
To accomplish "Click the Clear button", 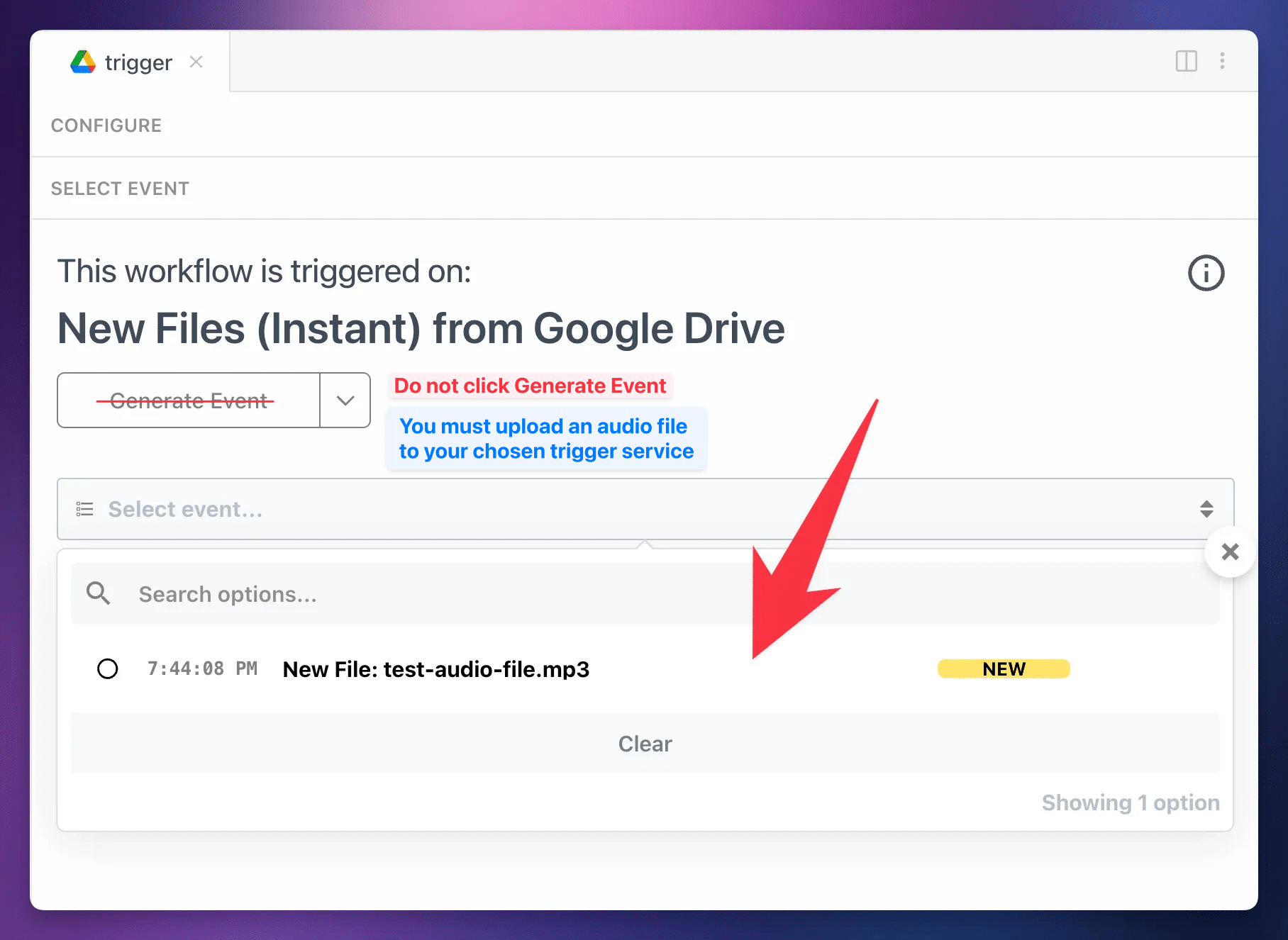I will [645, 744].
